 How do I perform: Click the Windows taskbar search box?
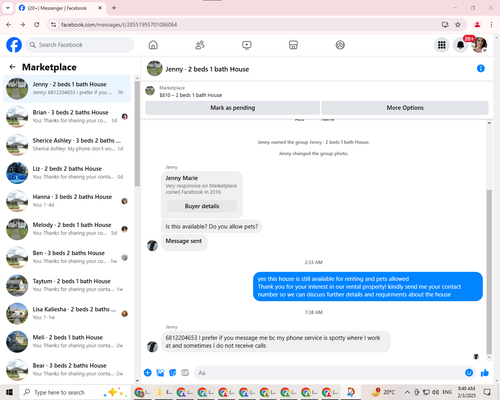(x=75, y=392)
